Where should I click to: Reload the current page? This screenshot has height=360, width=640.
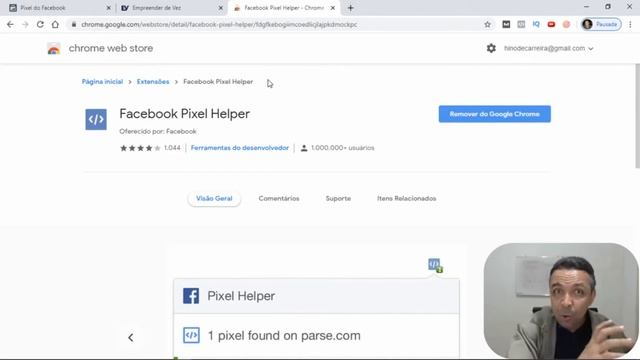[x=40, y=24]
